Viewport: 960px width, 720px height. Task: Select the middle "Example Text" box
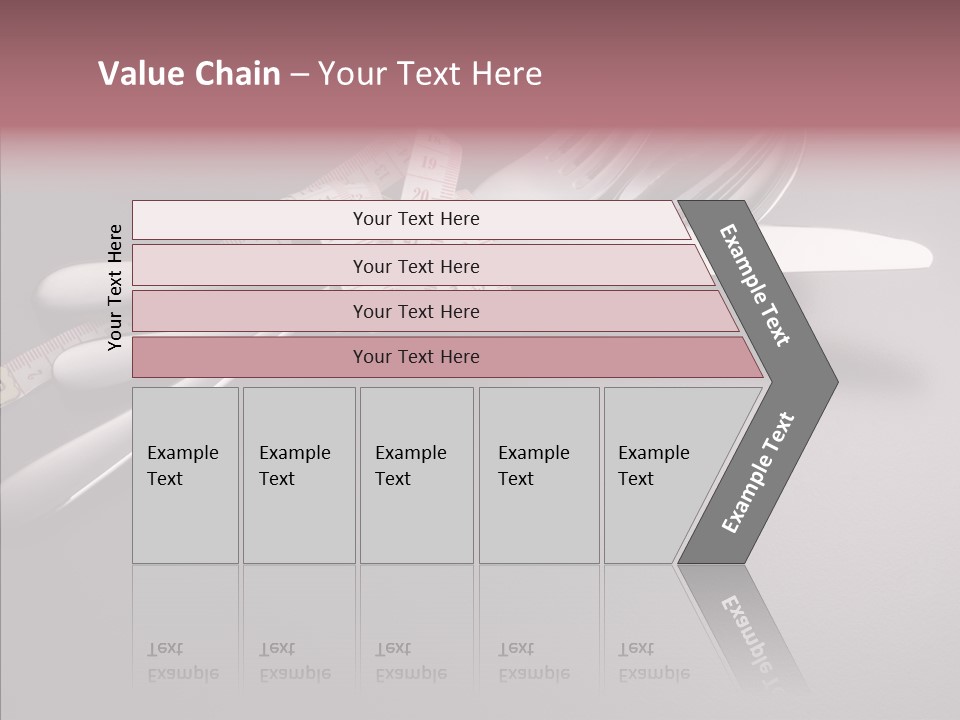(416, 475)
